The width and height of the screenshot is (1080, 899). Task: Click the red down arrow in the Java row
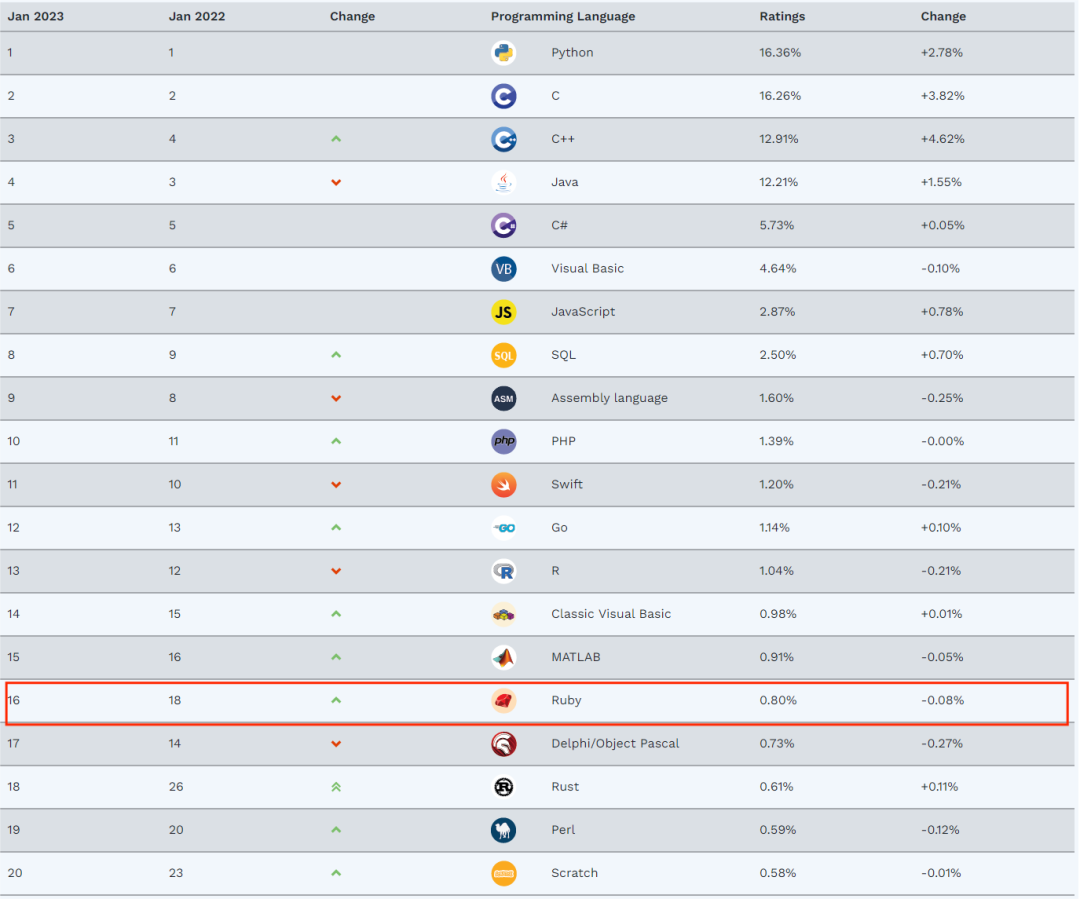point(336,182)
